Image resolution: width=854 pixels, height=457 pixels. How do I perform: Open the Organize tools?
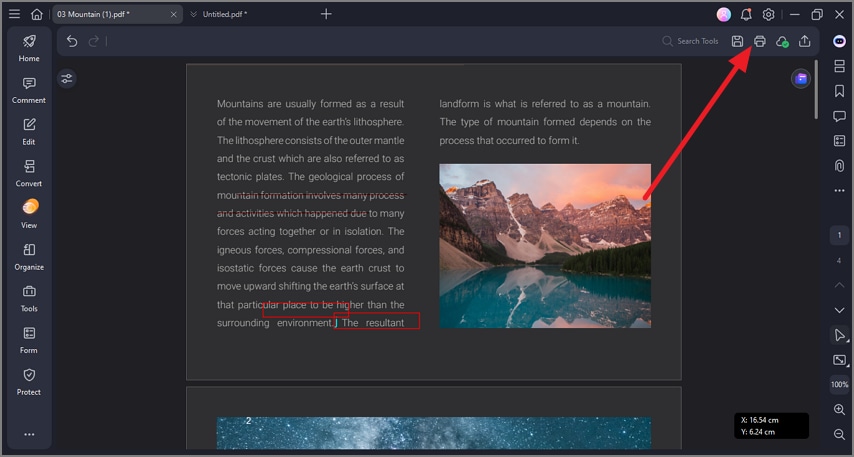click(x=29, y=257)
